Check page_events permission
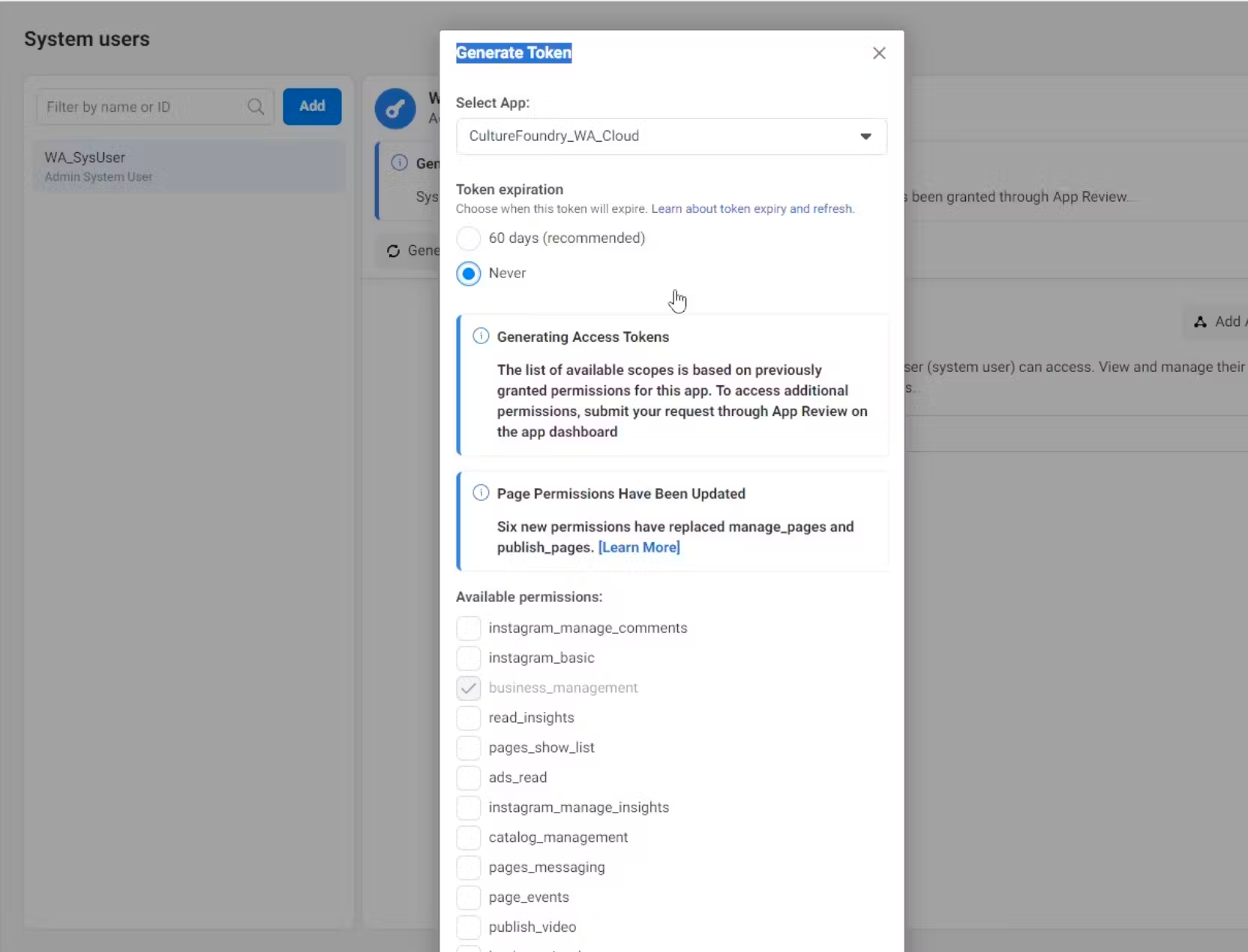1248x952 pixels. (469, 897)
